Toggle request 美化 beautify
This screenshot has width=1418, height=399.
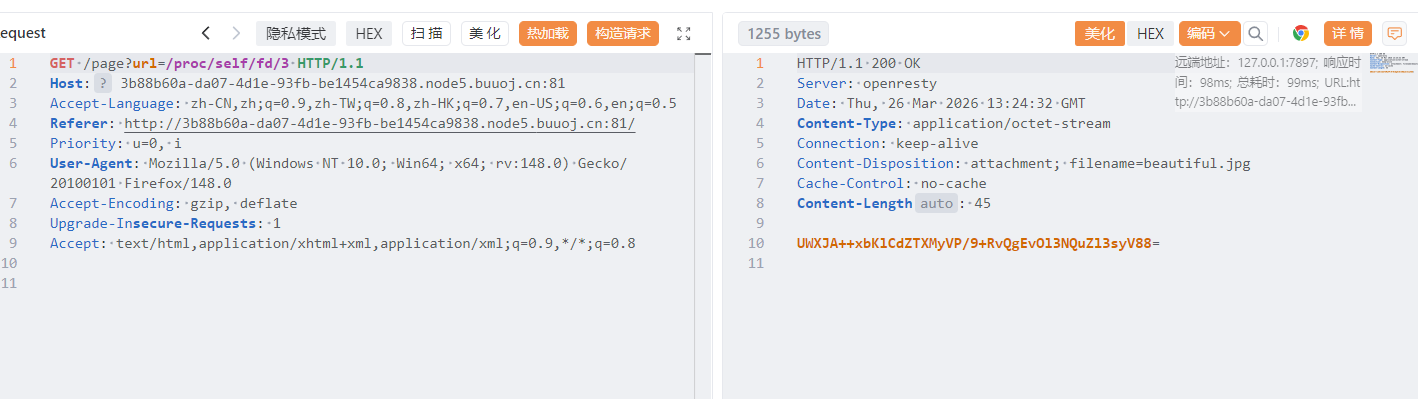point(485,33)
